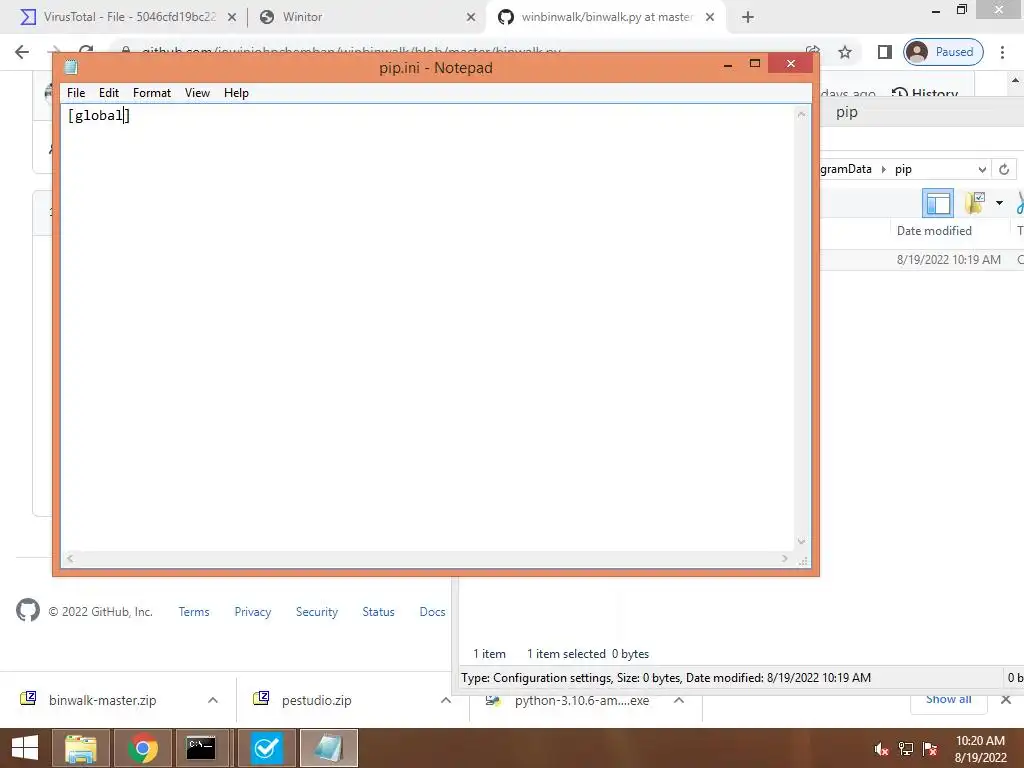Sort by the Date modified column
The height and width of the screenshot is (768, 1024).
coord(934,231)
